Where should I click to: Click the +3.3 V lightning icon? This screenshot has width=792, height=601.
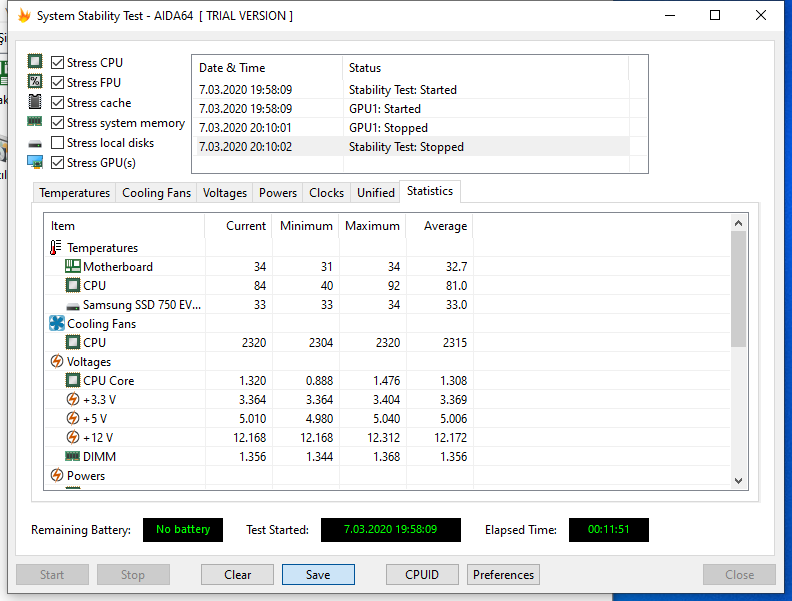pyautogui.click(x=73, y=399)
